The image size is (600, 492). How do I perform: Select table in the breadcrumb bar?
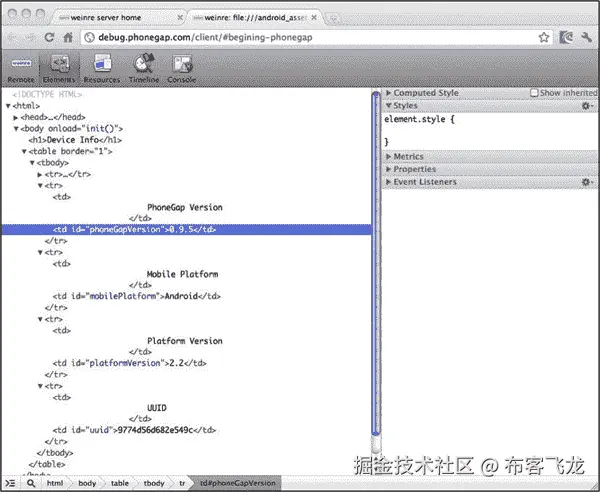(x=119, y=483)
